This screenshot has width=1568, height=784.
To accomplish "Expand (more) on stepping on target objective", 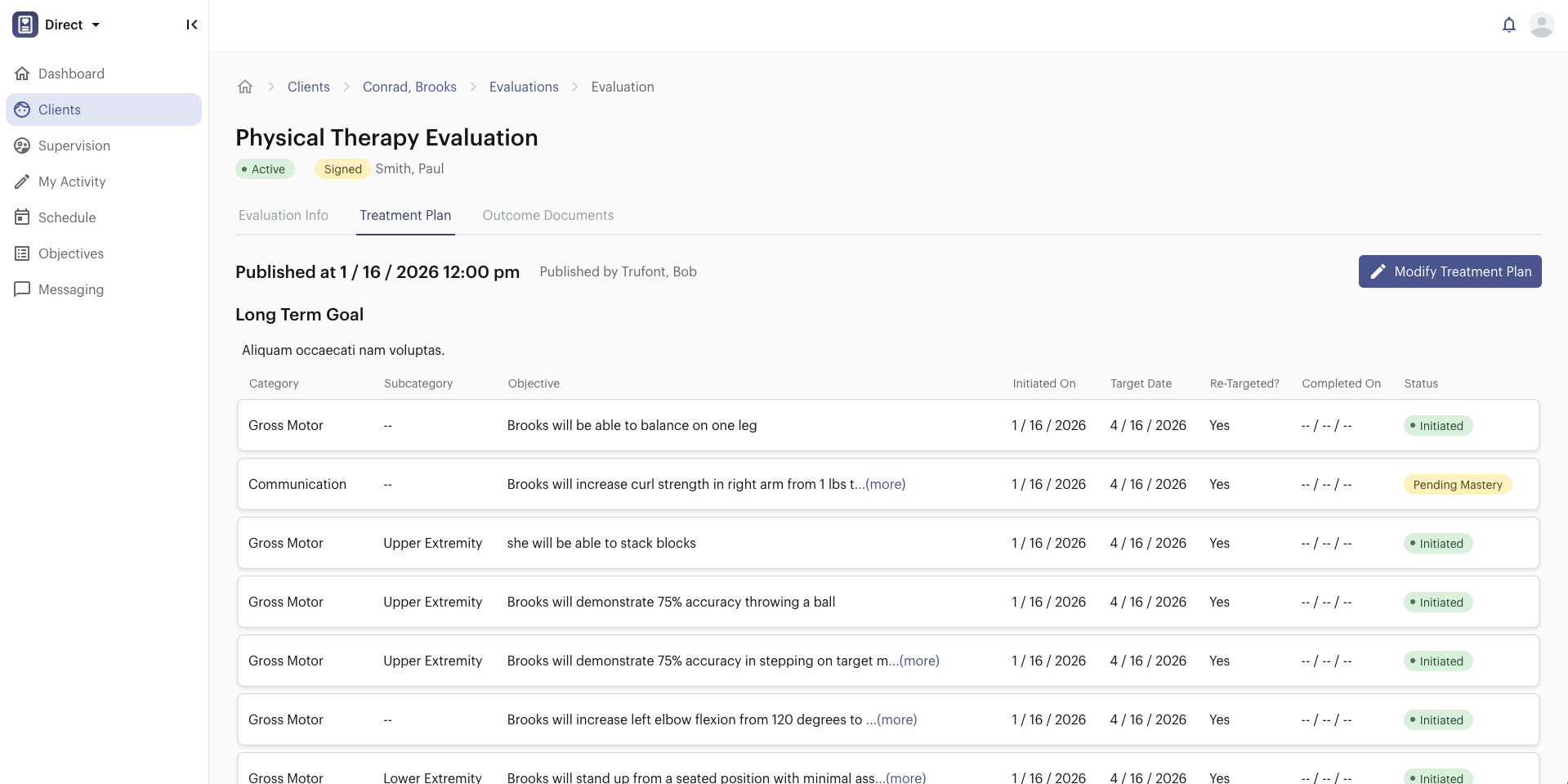I will tap(919, 661).
